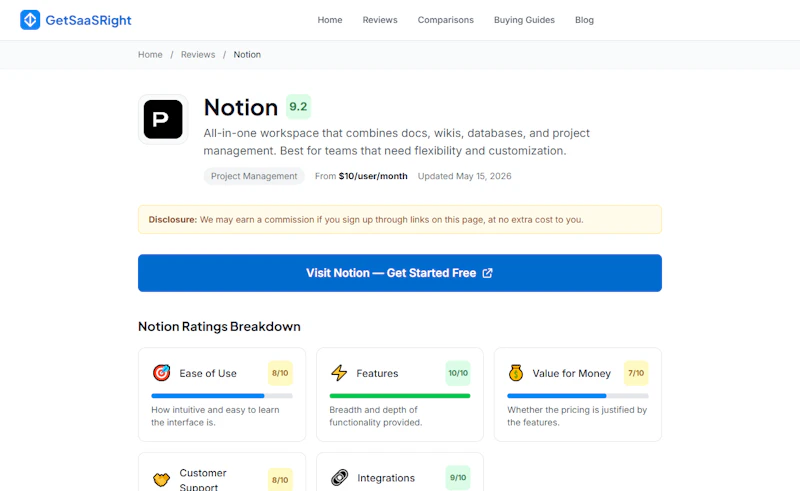Click the Ease of Use 8/10 badge
This screenshot has width=800, height=491.
pyautogui.click(x=280, y=373)
